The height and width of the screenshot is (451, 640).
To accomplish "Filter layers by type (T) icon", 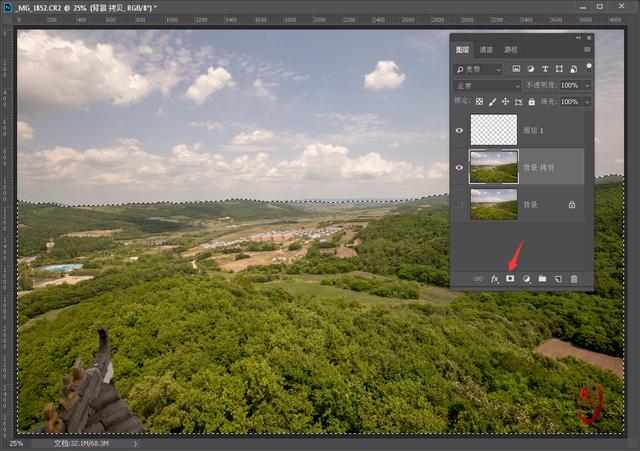I will pos(545,69).
